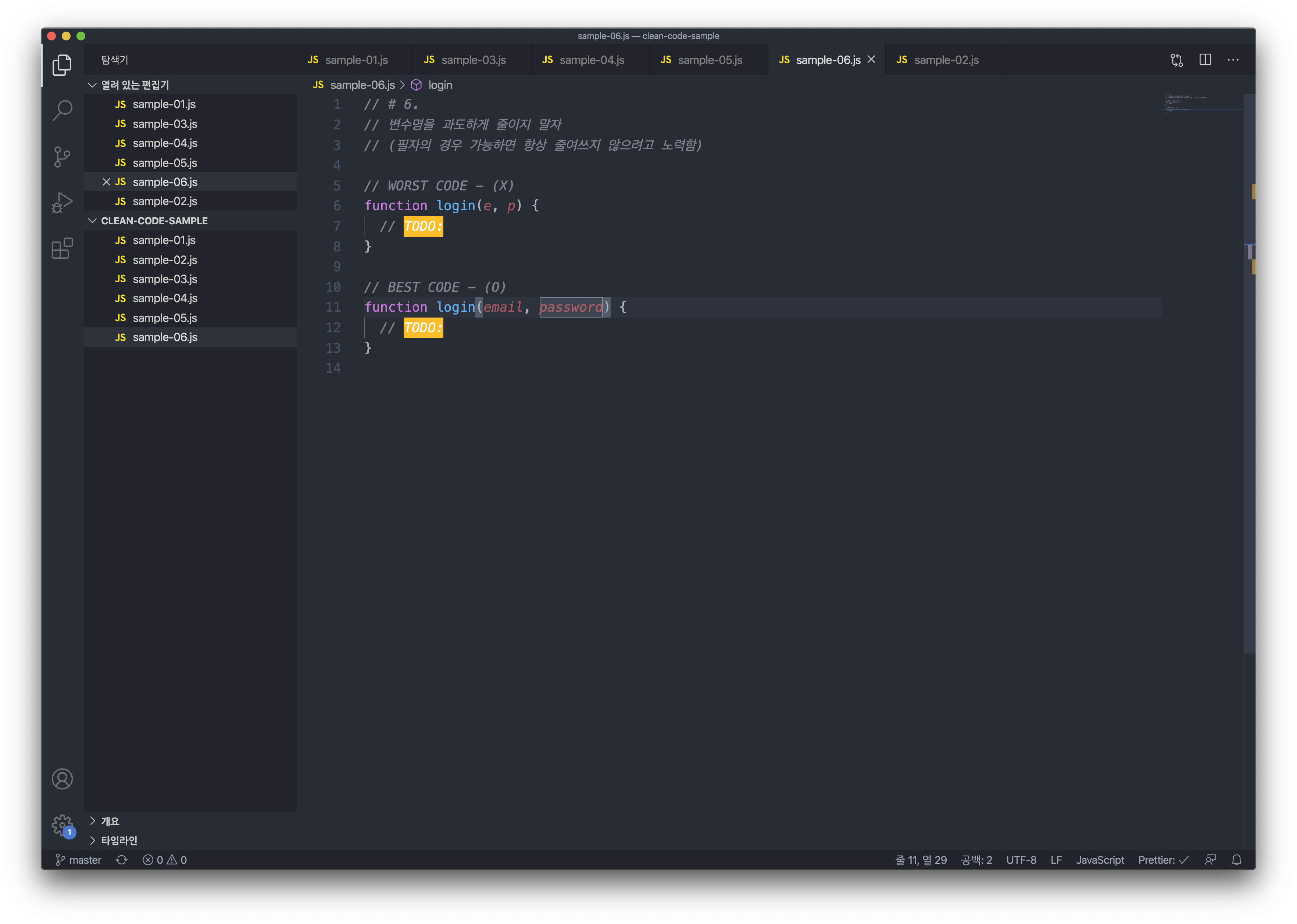Open Run and Debug view
This screenshot has width=1297, height=924.
pos(62,202)
